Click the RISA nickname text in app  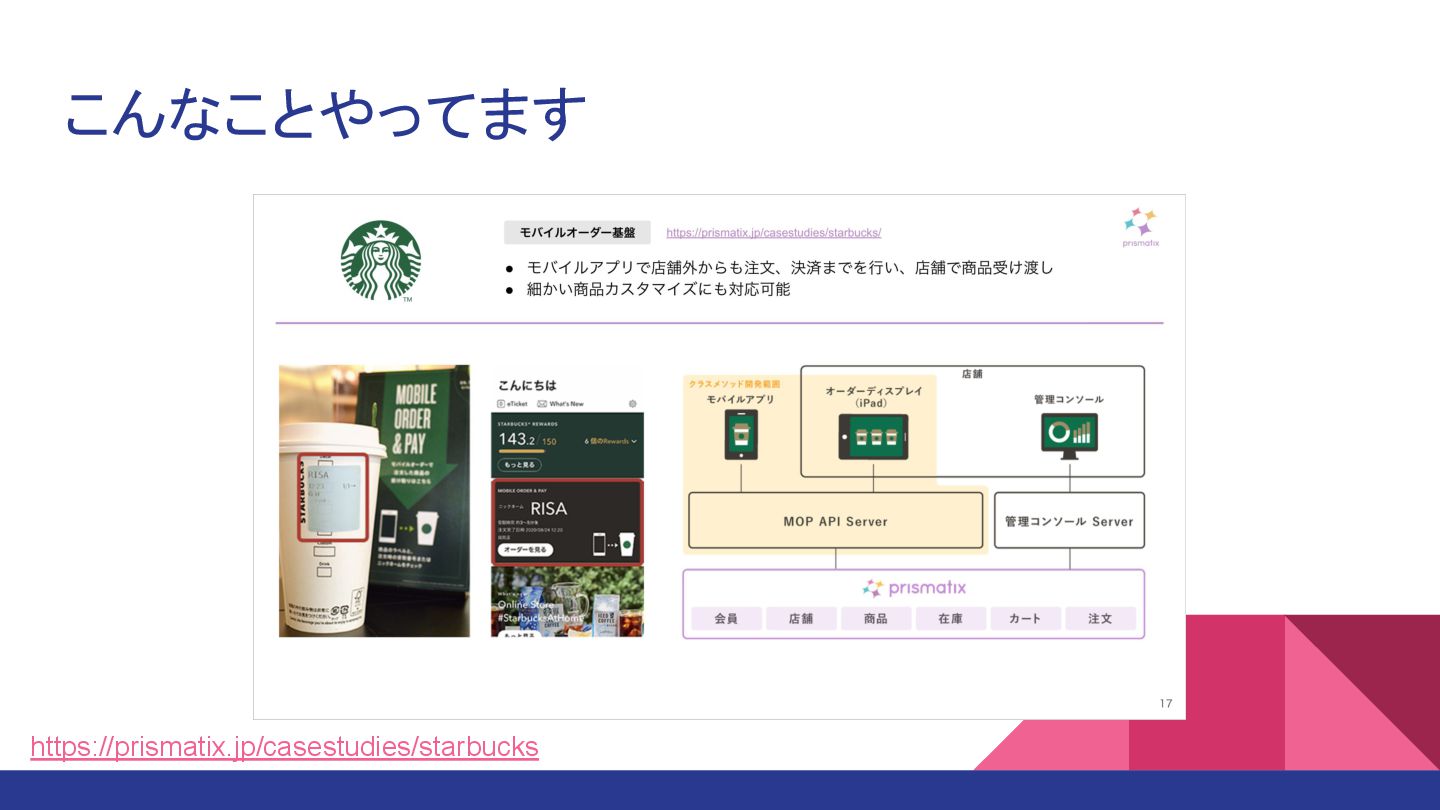click(x=549, y=509)
